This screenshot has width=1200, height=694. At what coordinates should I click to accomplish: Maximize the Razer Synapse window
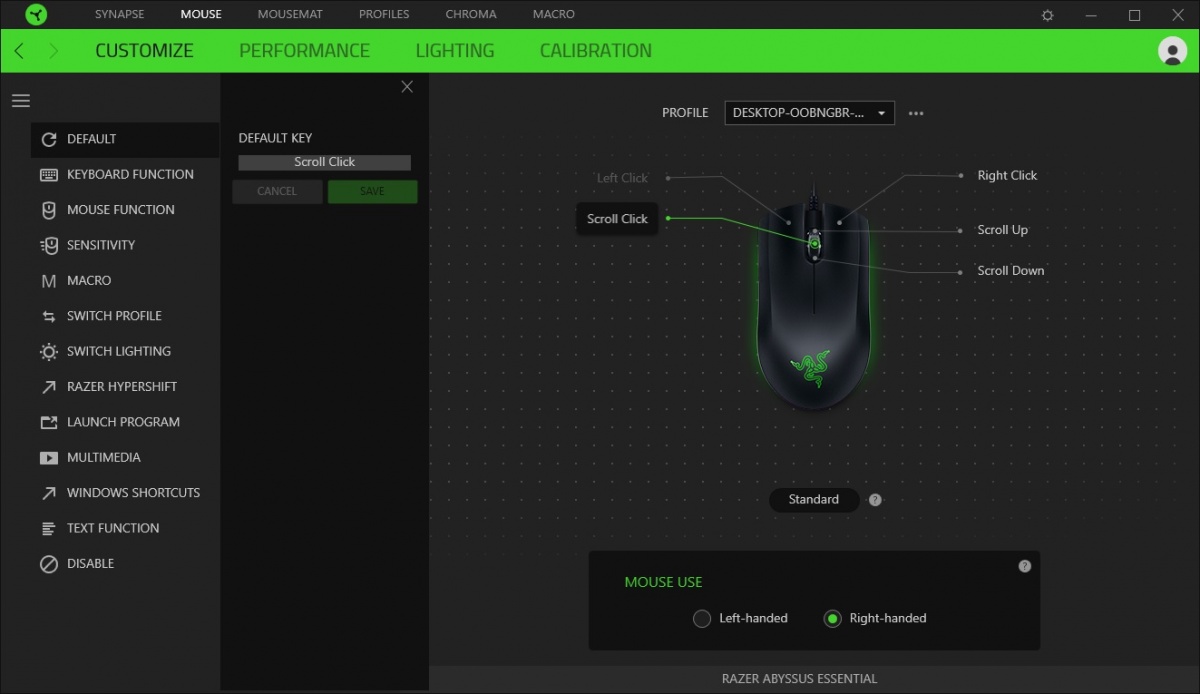(1134, 15)
